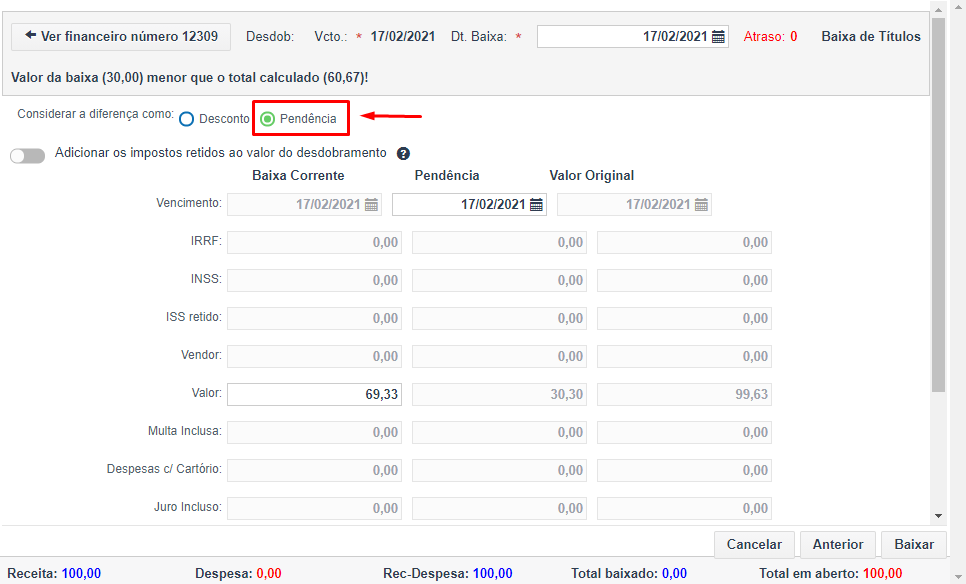Image resolution: width=966 pixels, height=584 pixels.
Task: Open help icon next to impostos retidos
Action: pyautogui.click(x=404, y=153)
